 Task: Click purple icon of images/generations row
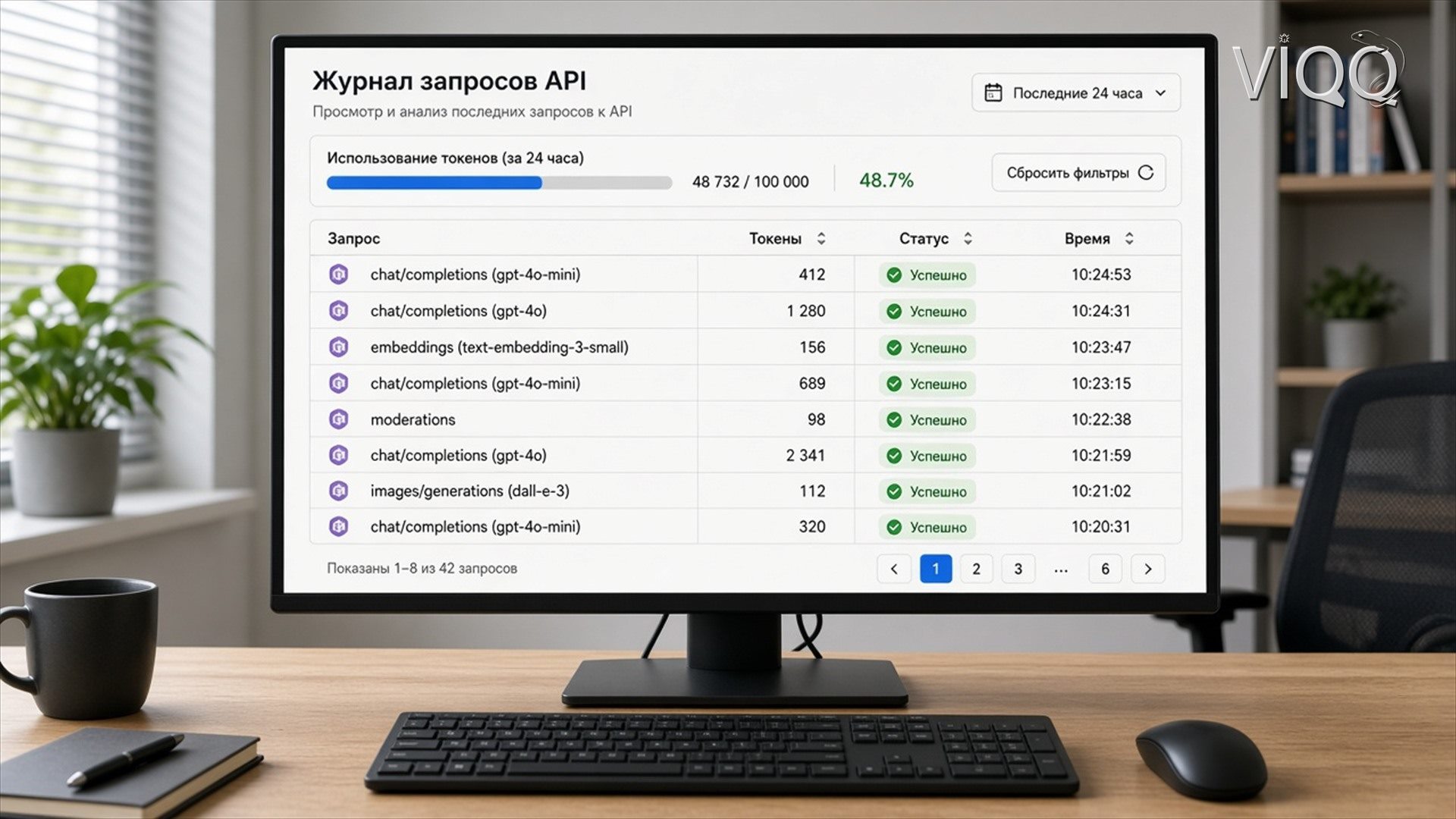click(x=338, y=491)
